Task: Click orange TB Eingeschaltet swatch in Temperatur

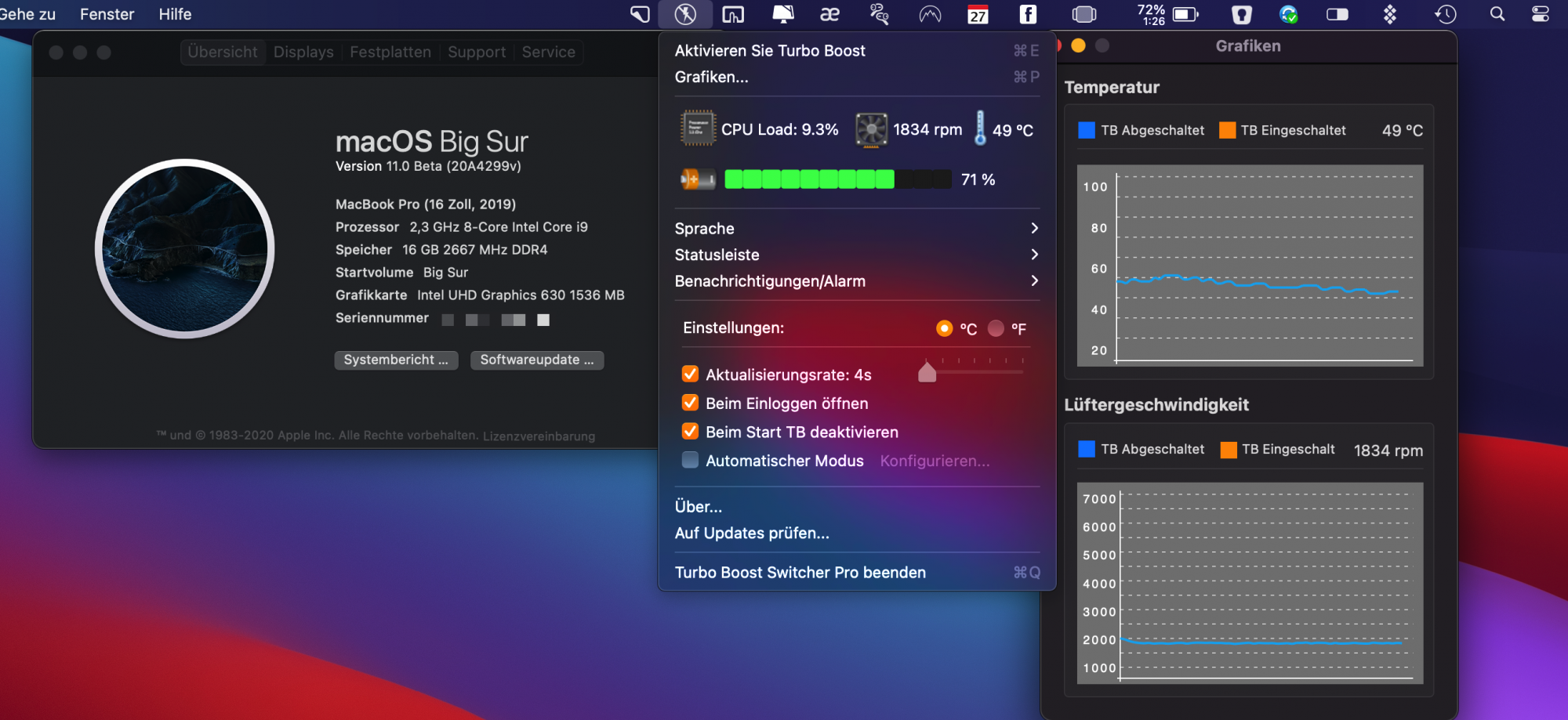Action: (1228, 130)
